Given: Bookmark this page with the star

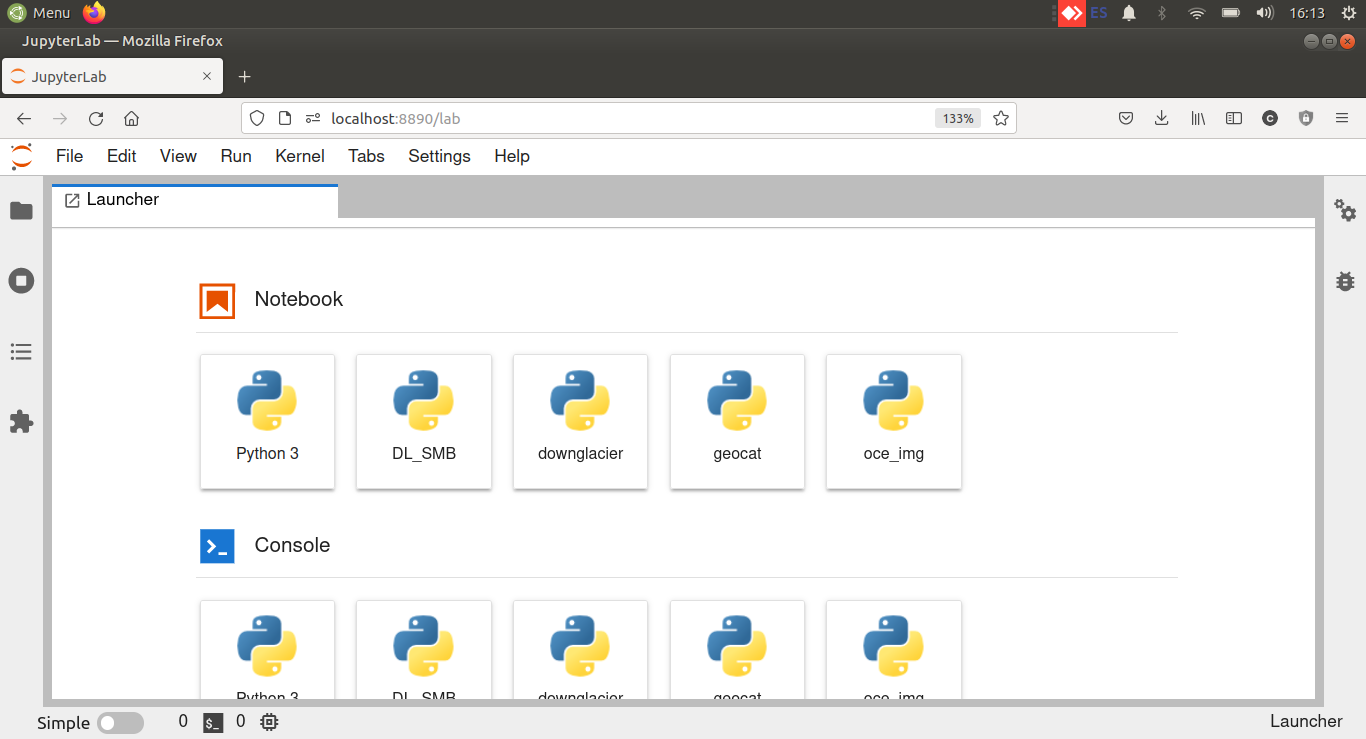Looking at the screenshot, I should pos(1001,118).
